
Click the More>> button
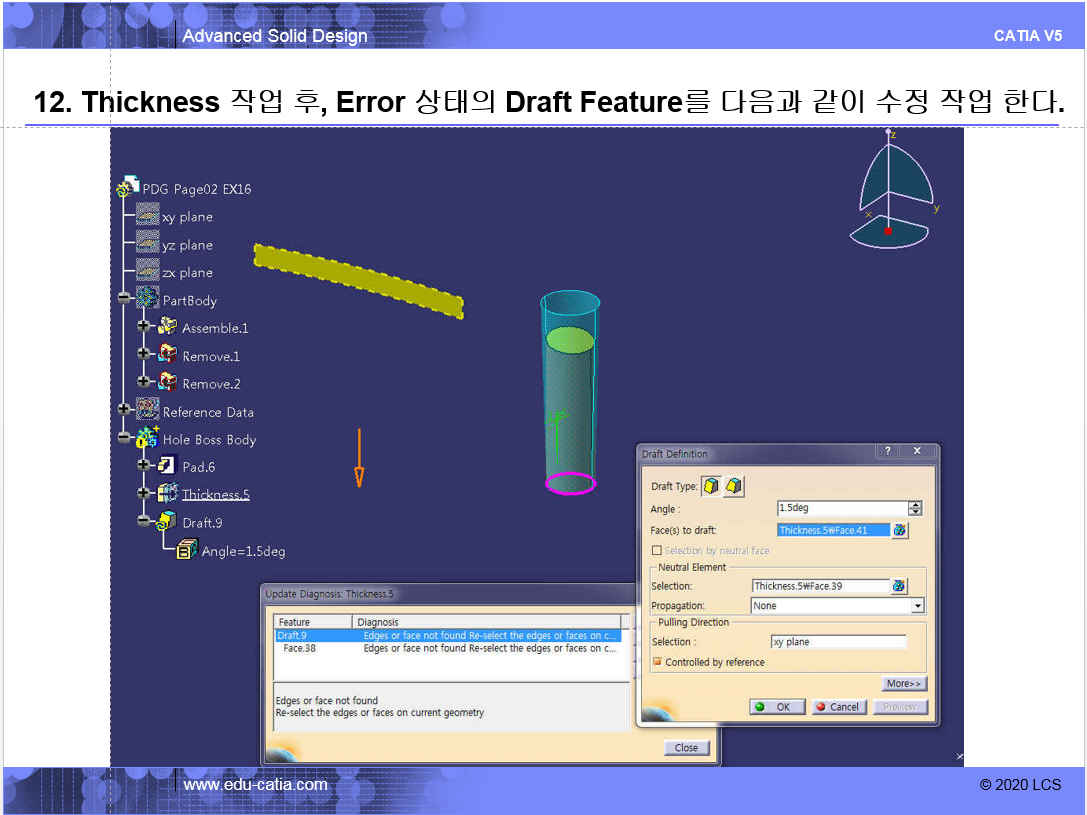point(904,684)
